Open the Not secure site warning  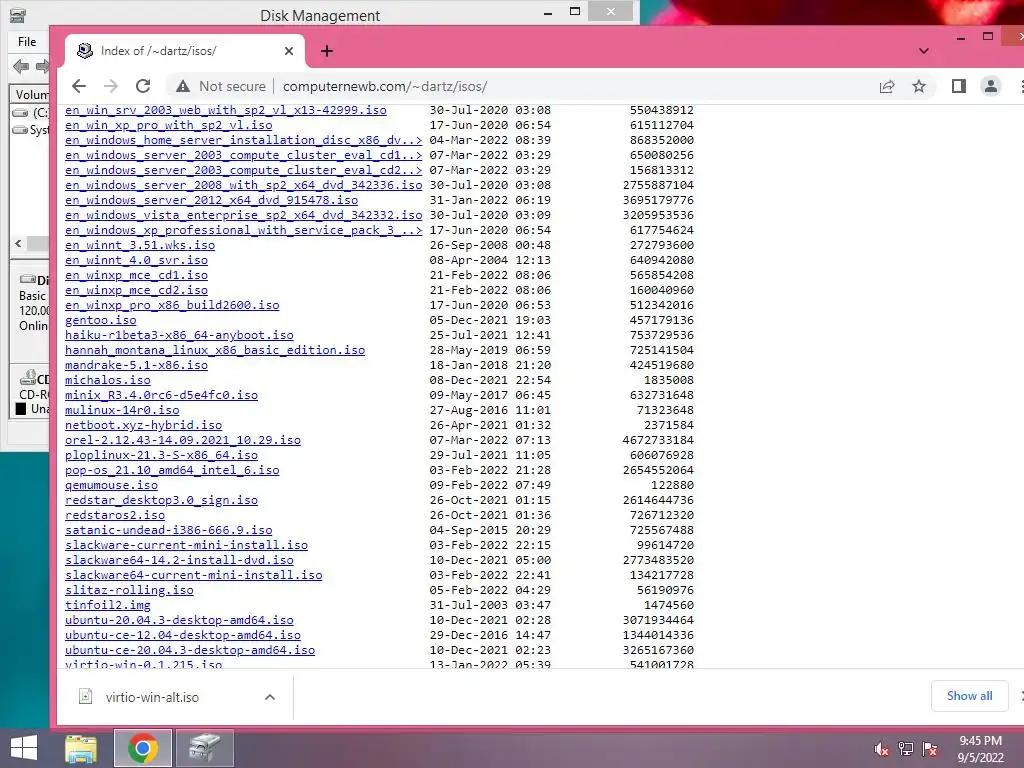point(221,86)
